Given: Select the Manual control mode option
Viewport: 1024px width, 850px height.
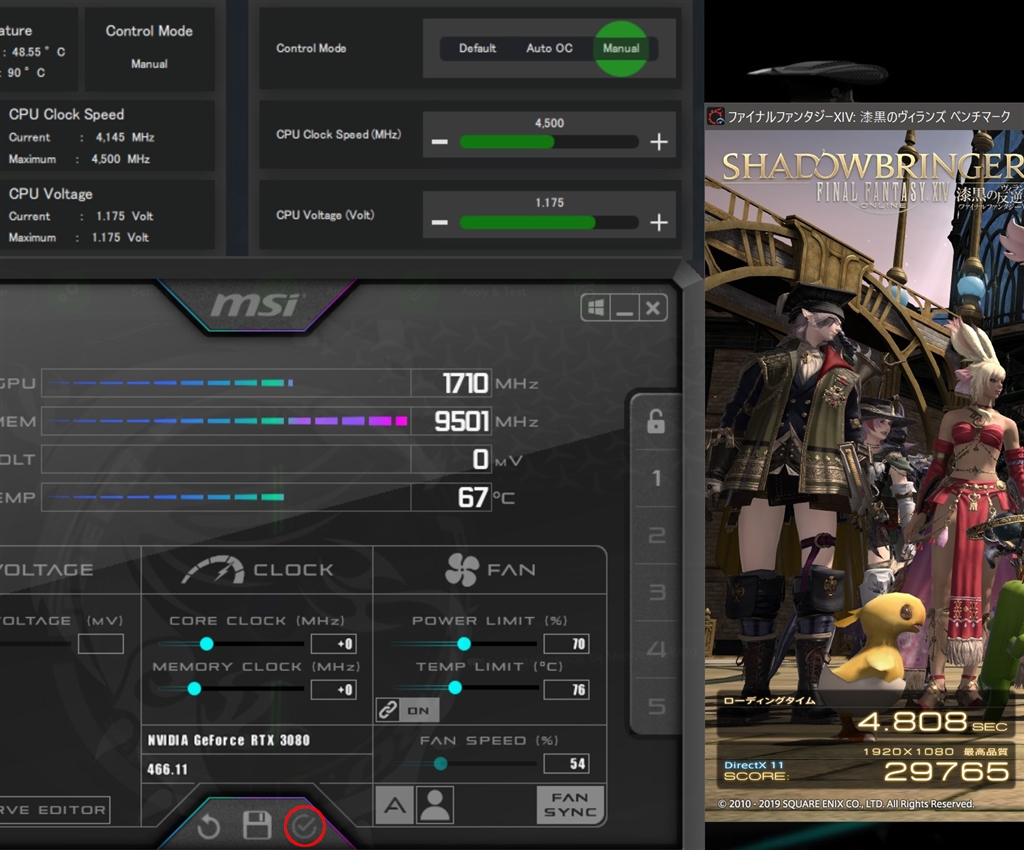Looking at the screenshot, I should point(620,48).
